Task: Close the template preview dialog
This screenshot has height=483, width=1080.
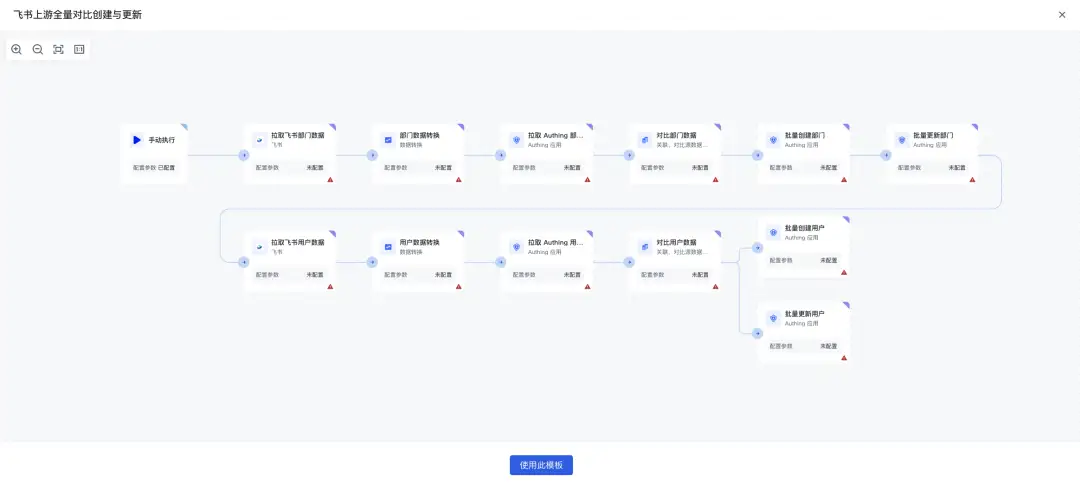Action: (x=1062, y=14)
